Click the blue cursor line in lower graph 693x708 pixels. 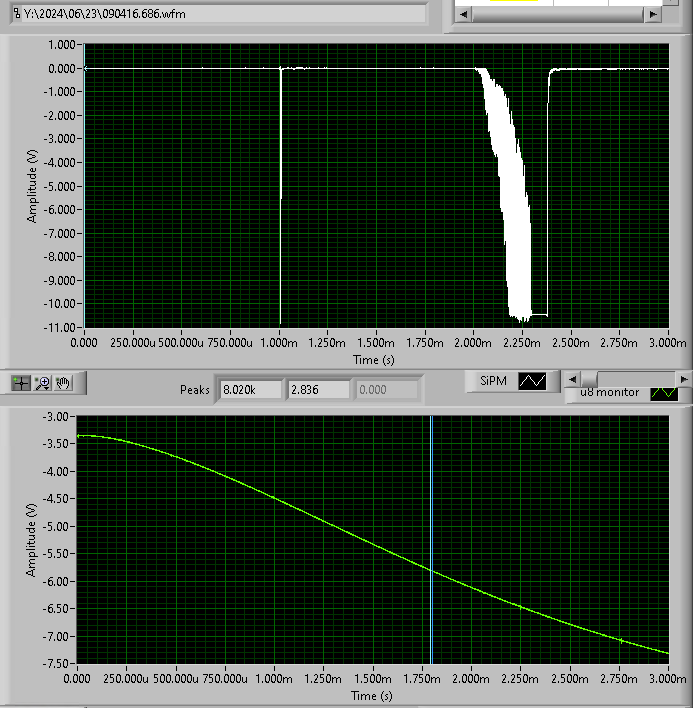tap(432, 540)
